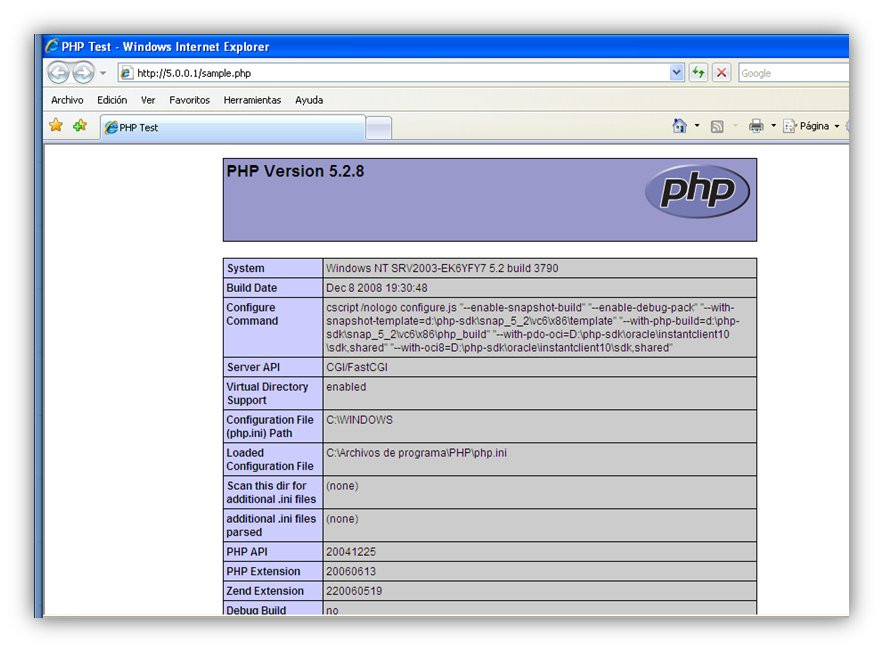Image resolution: width=883 pixels, height=652 pixels.
Task: Open the Print options dropdown arrow
Action: click(773, 126)
